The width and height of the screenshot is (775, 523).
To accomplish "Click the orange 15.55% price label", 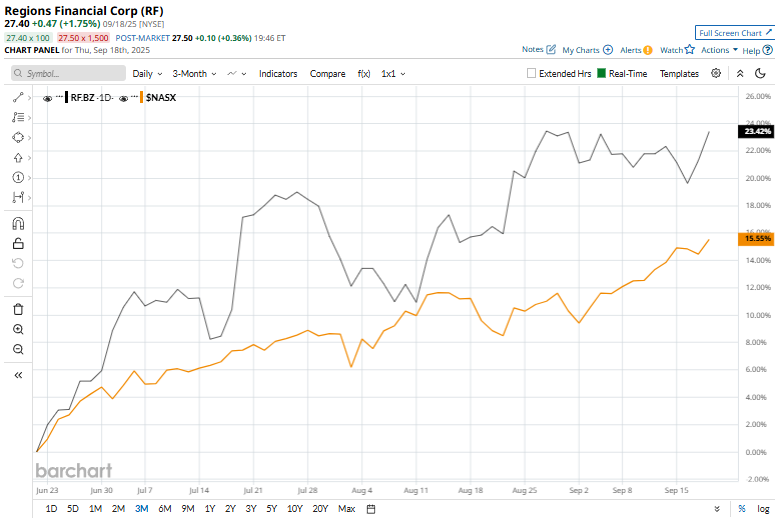I will (756, 239).
